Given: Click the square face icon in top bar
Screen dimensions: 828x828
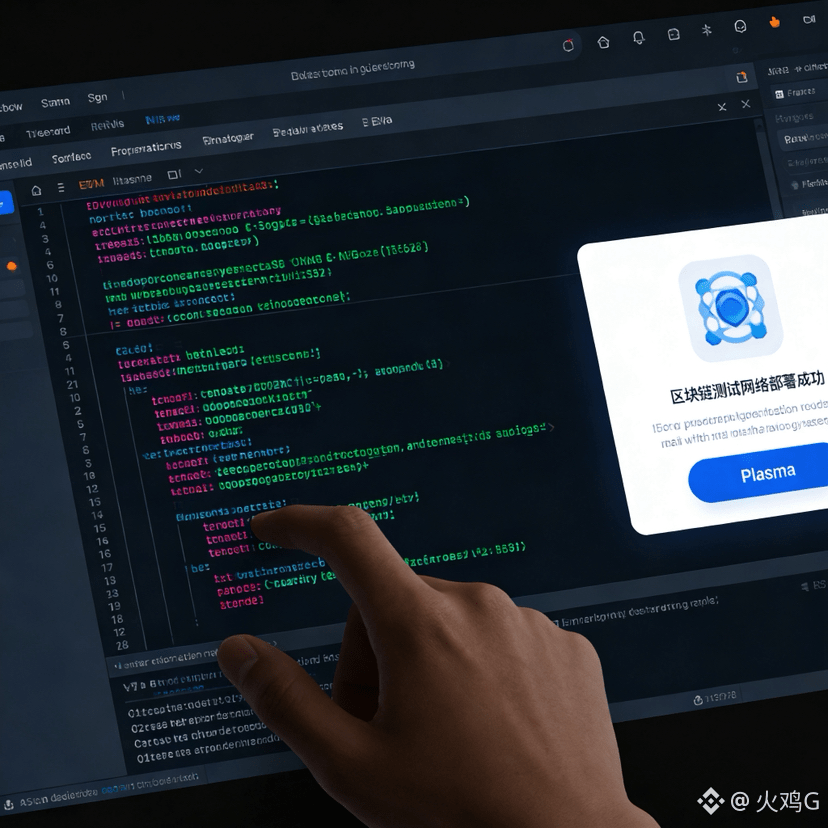Looking at the screenshot, I should [x=673, y=35].
